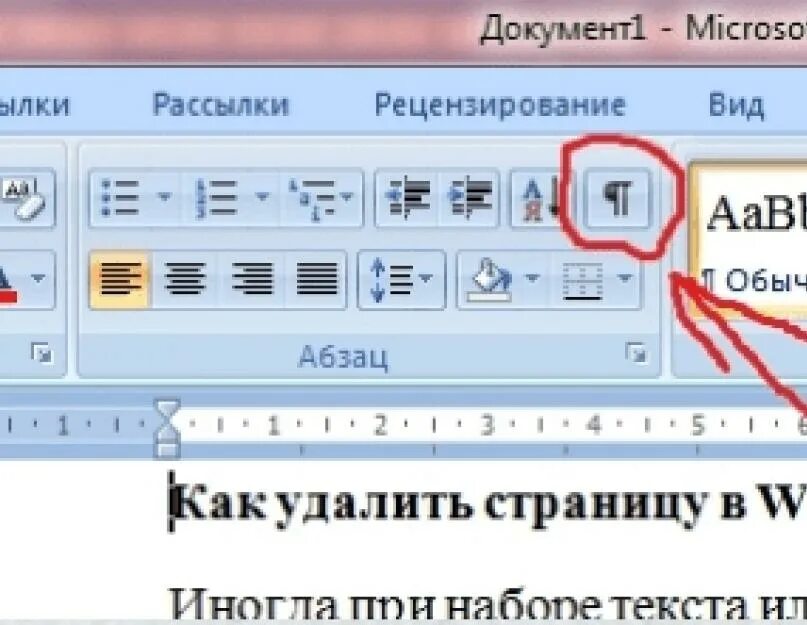Image resolution: width=807 pixels, height=625 pixels.
Task: Toggle align text left
Action: tap(120, 279)
